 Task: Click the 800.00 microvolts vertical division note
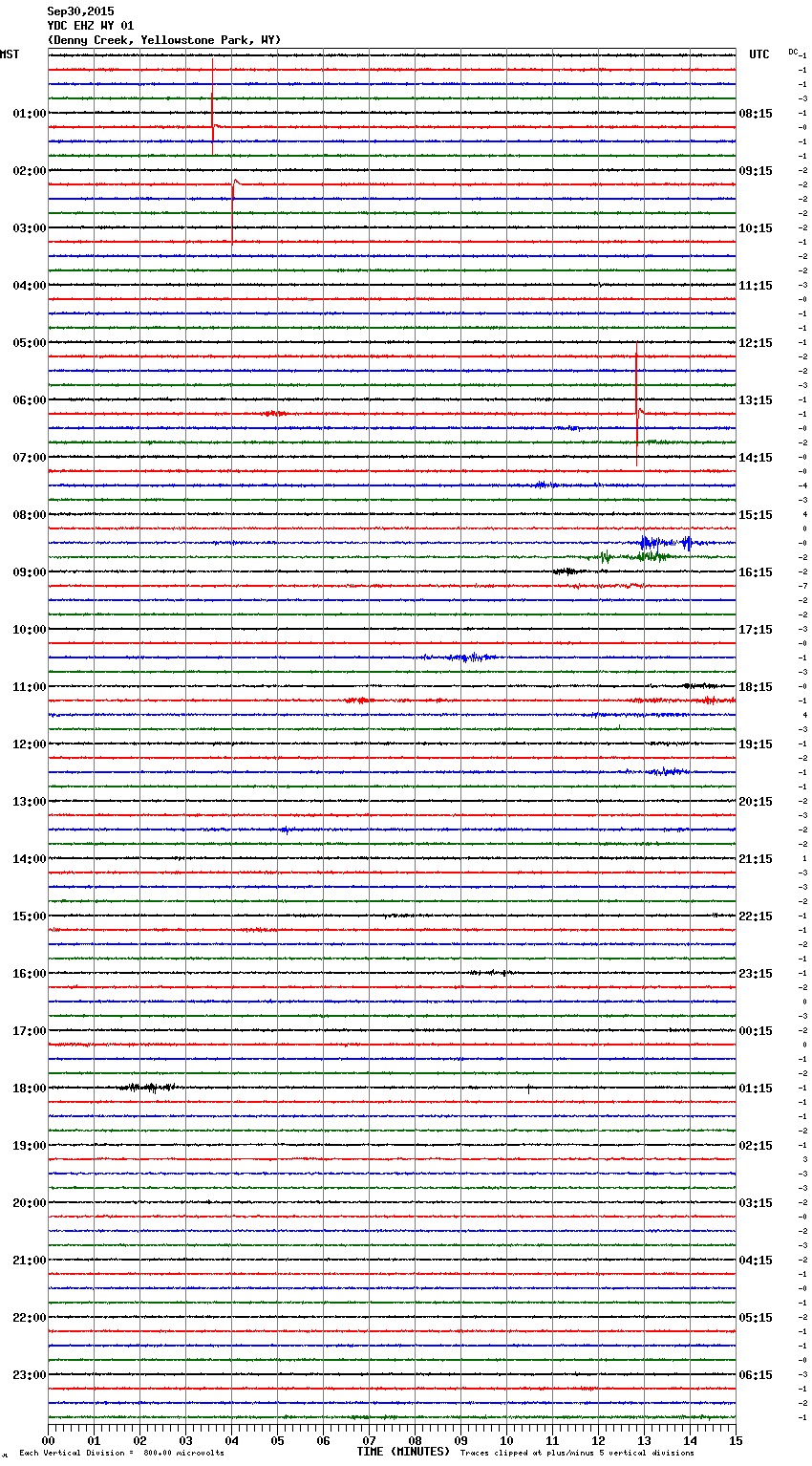point(121,1454)
